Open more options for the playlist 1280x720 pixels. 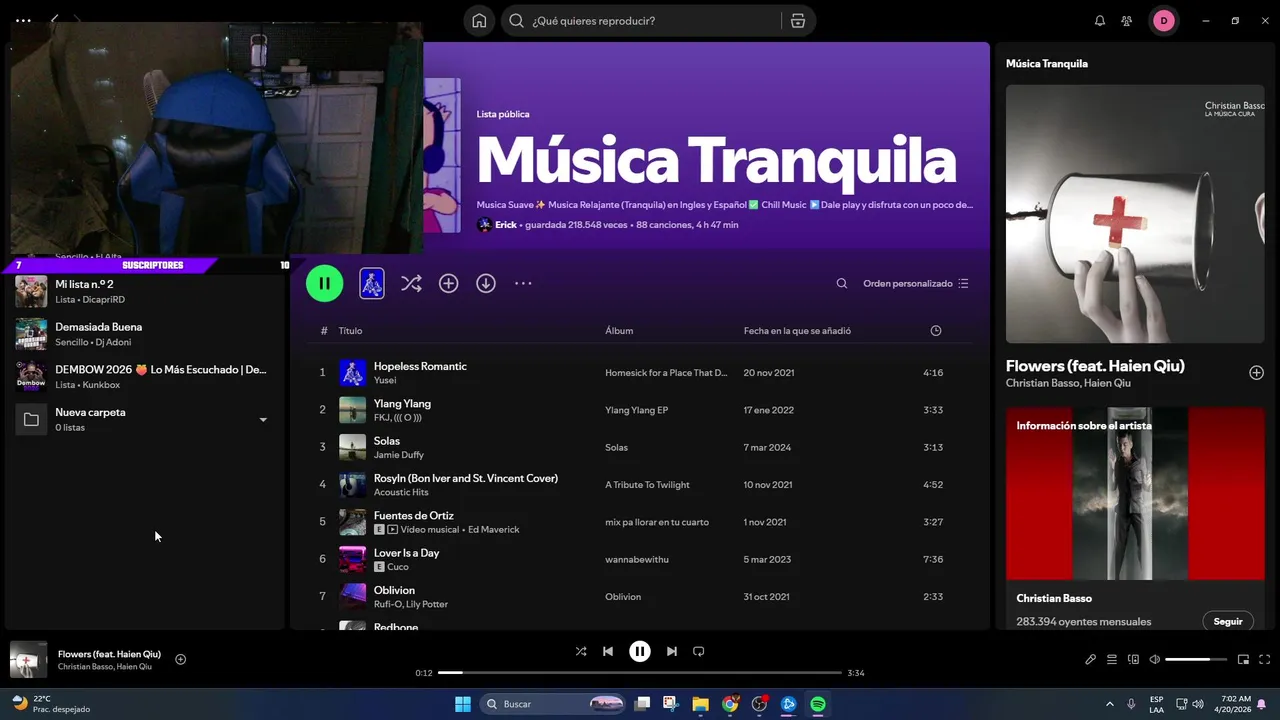[523, 284]
